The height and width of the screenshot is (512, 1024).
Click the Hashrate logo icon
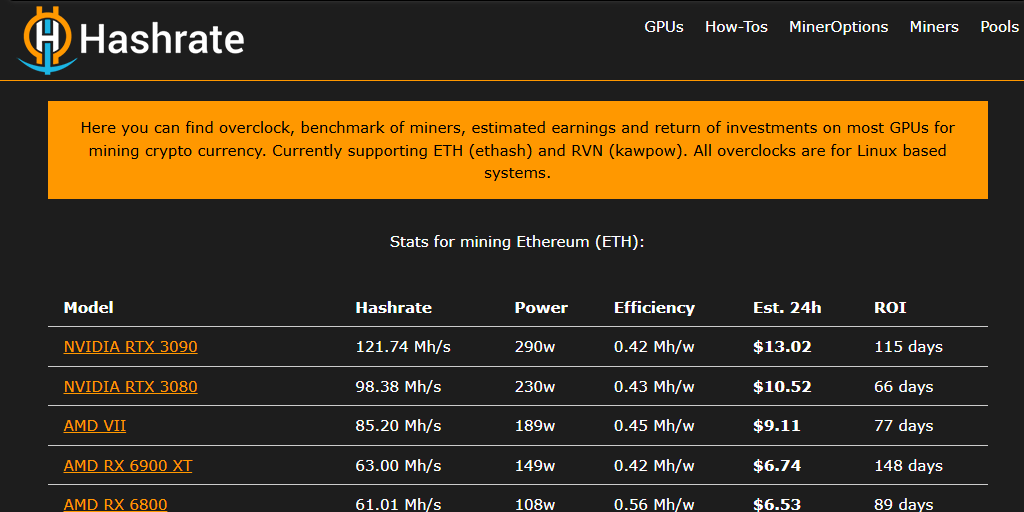click(45, 40)
